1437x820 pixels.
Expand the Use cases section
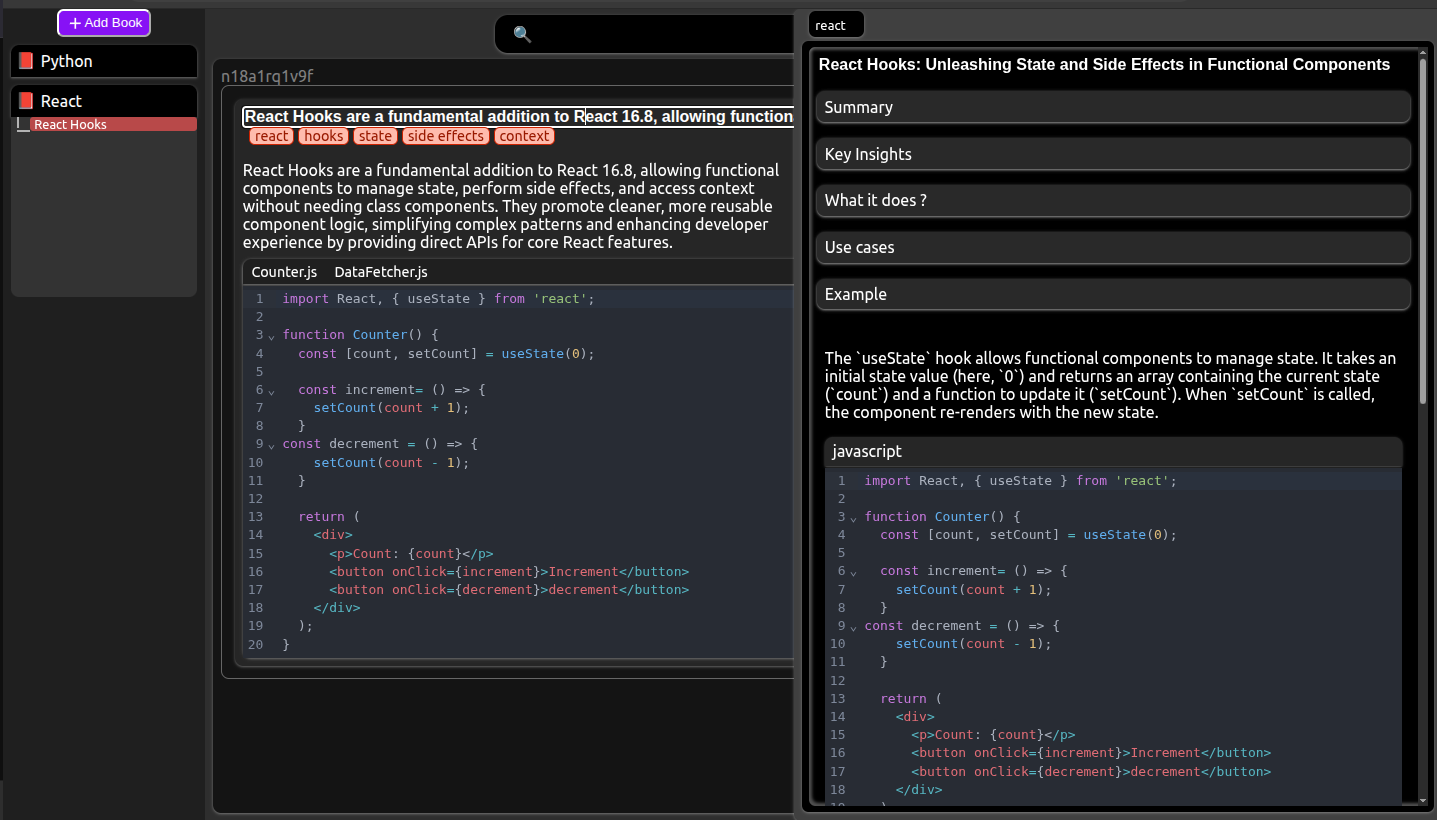click(1112, 247)
